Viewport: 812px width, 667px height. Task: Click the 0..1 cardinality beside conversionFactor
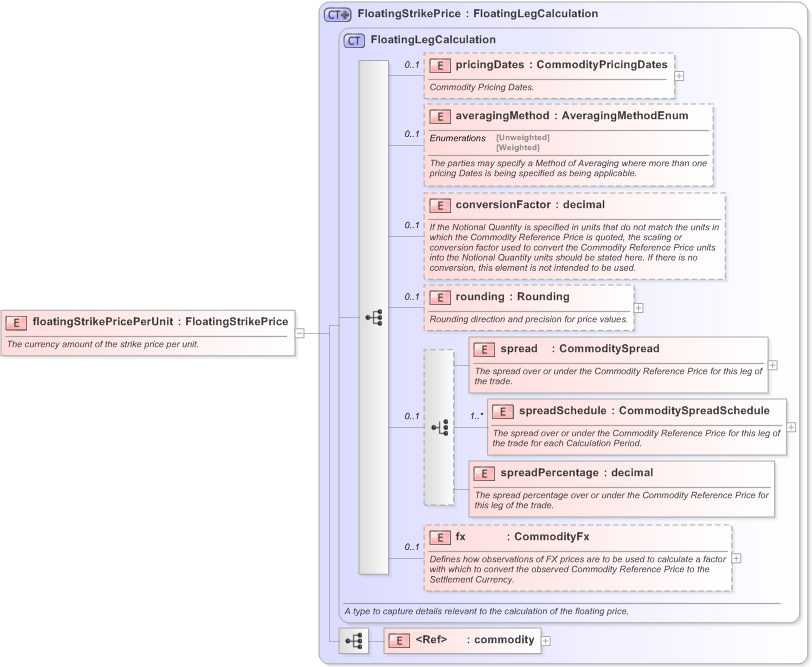click(412, 225)
